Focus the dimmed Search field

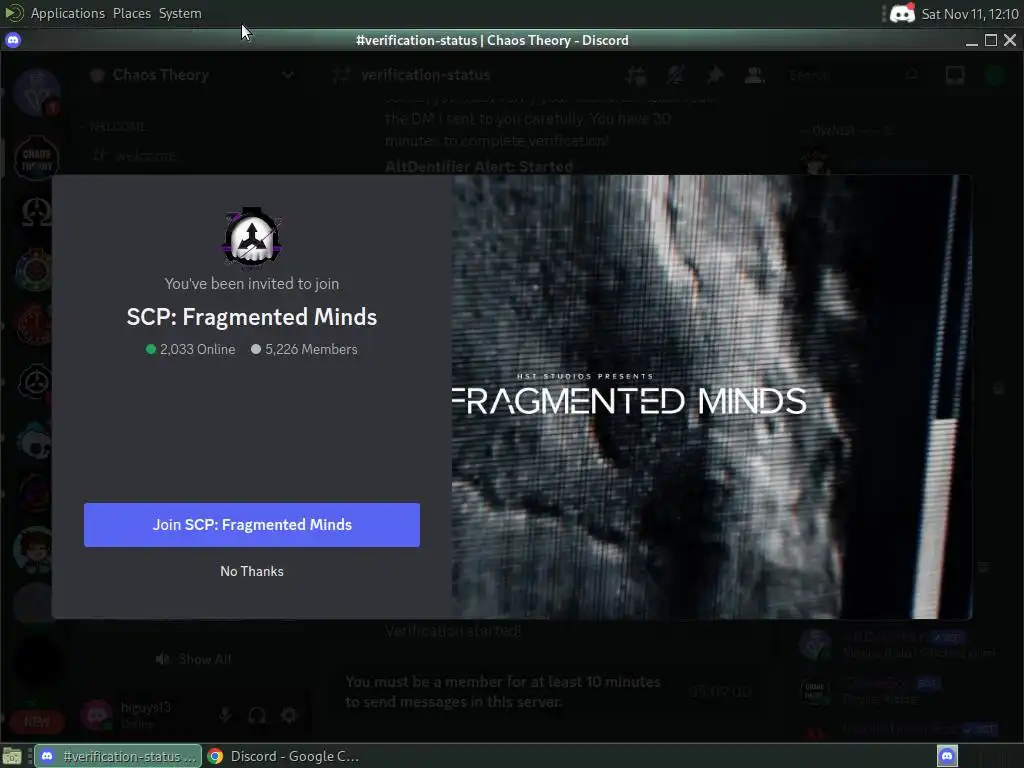pyautogui.click(x=854, y=75)
